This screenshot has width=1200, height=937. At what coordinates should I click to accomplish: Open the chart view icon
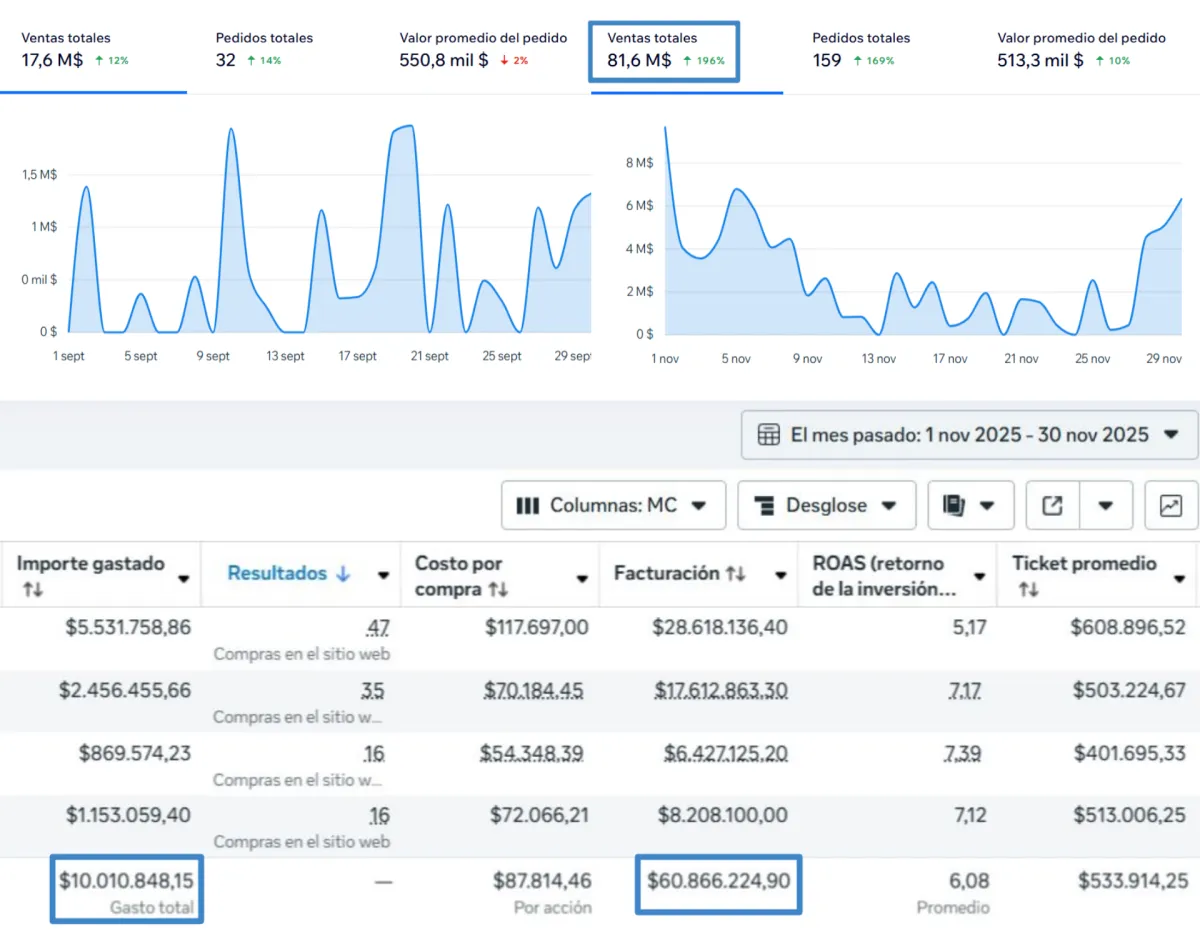pyautogui.click(x=1170, y=506)
